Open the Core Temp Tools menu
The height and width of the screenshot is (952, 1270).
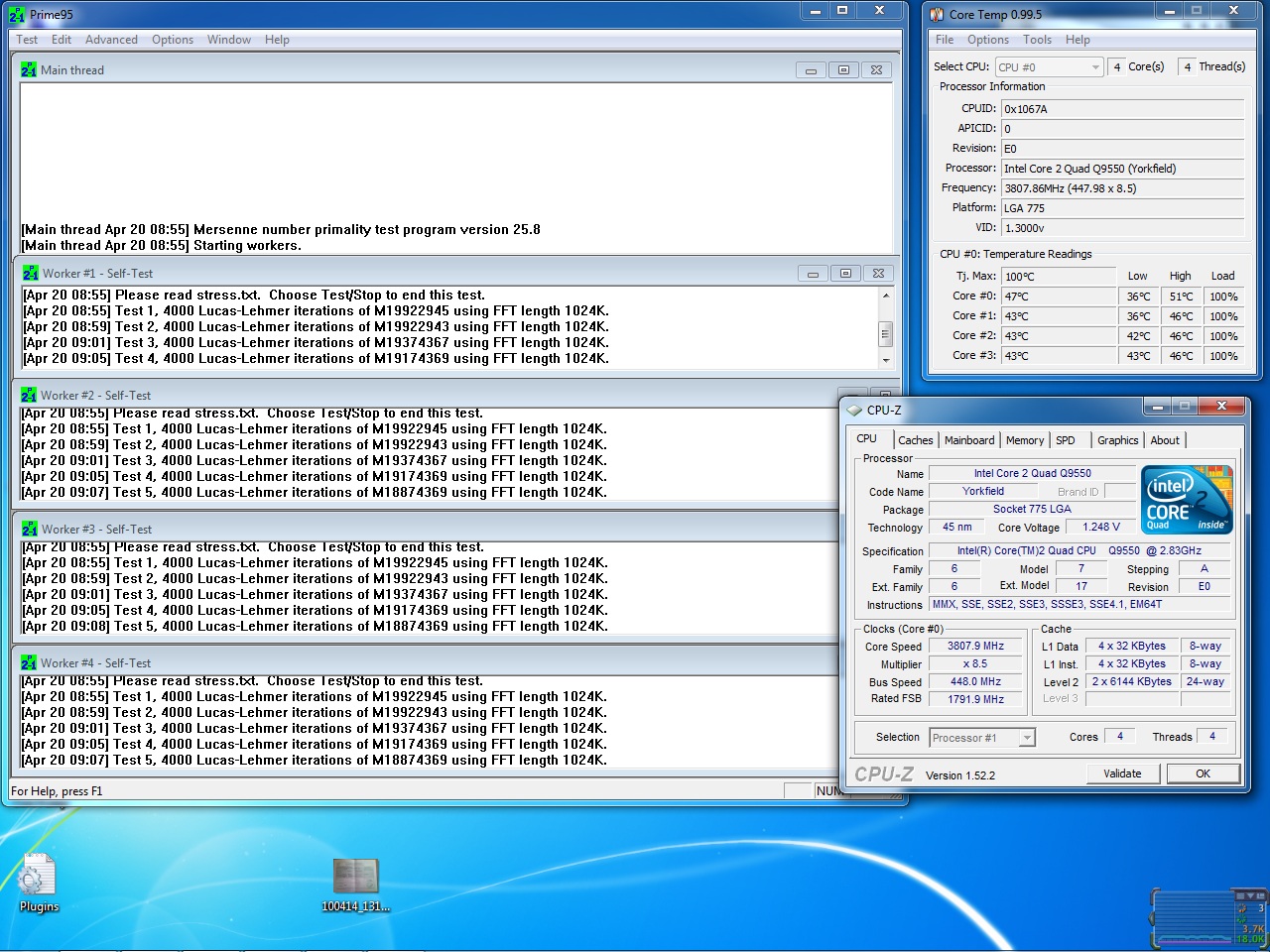1037,40
